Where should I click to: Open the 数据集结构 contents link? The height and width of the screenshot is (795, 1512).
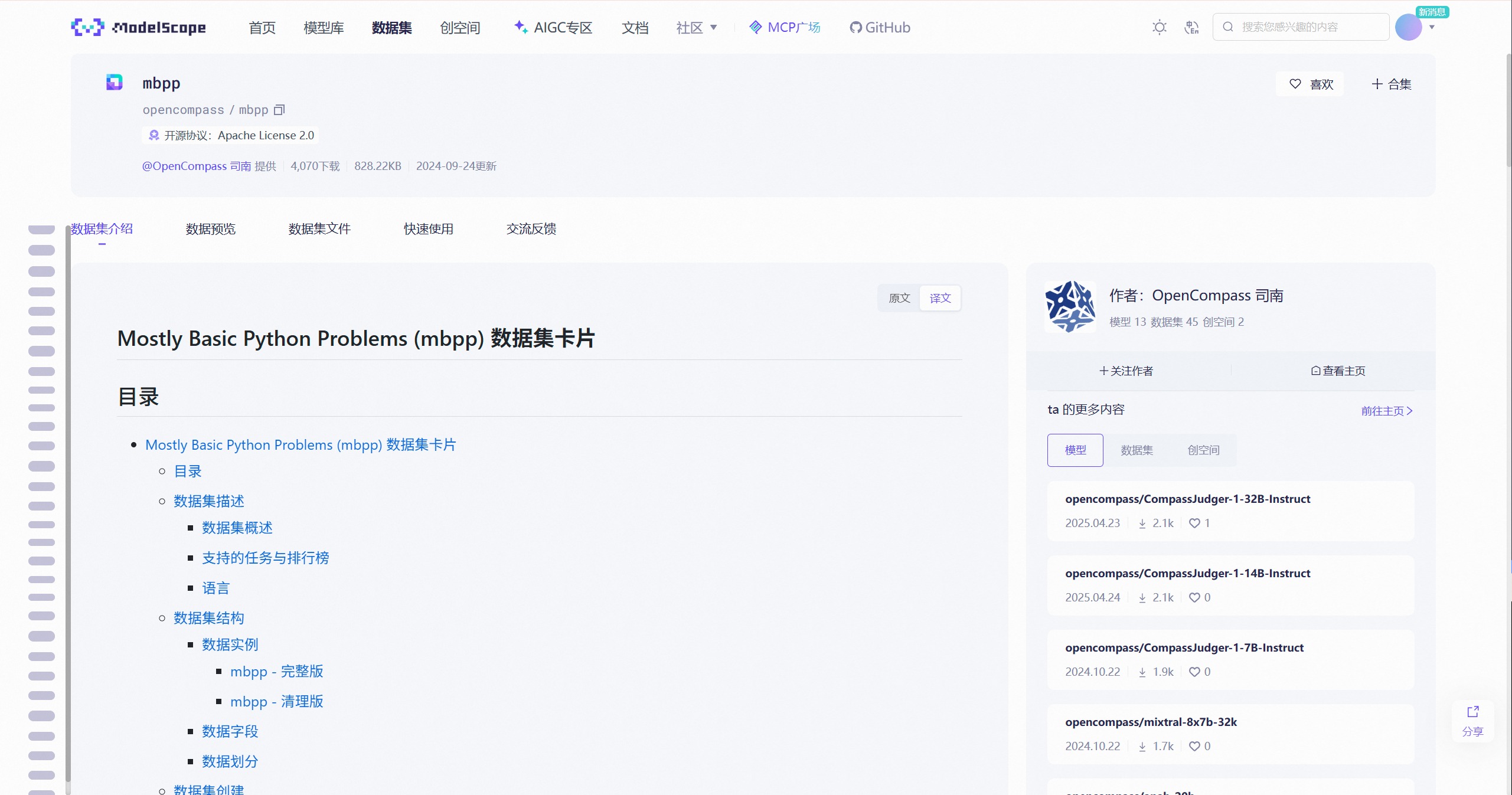click(209, 618)
